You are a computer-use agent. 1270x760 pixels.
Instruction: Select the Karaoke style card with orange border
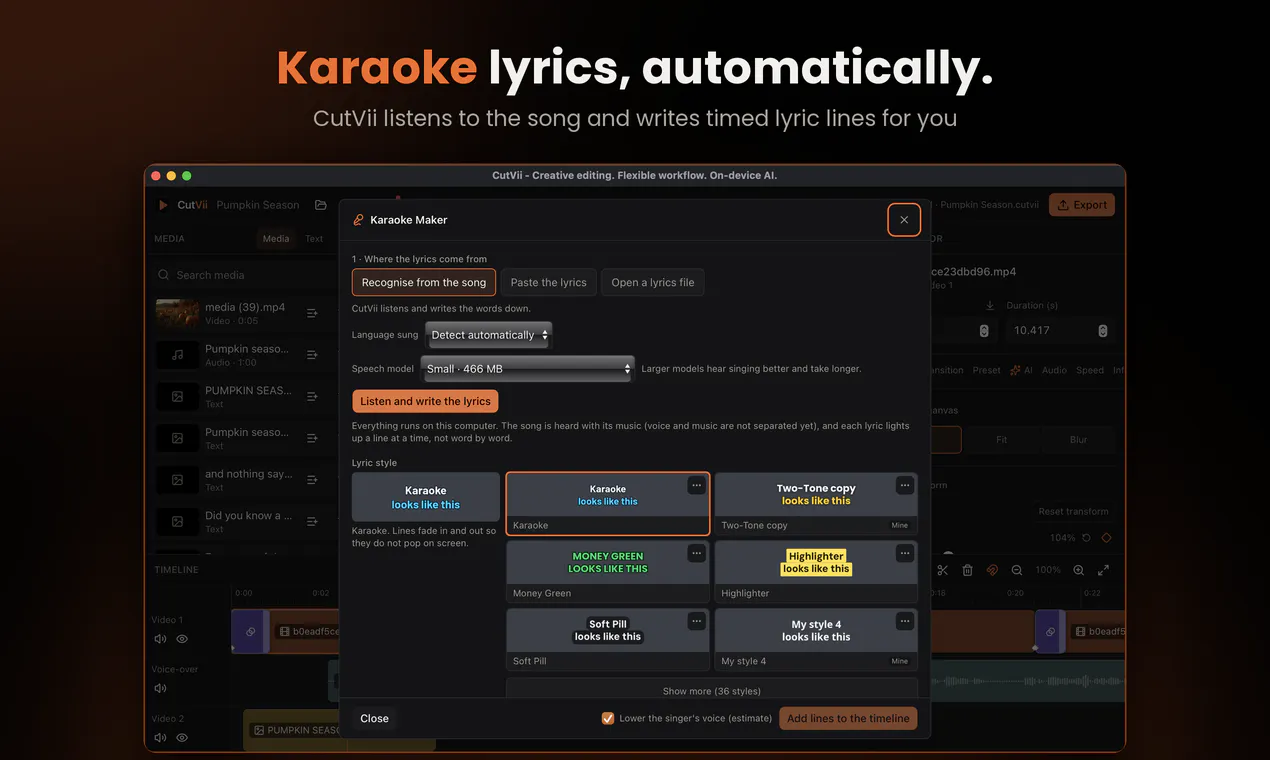click(608, 504)
